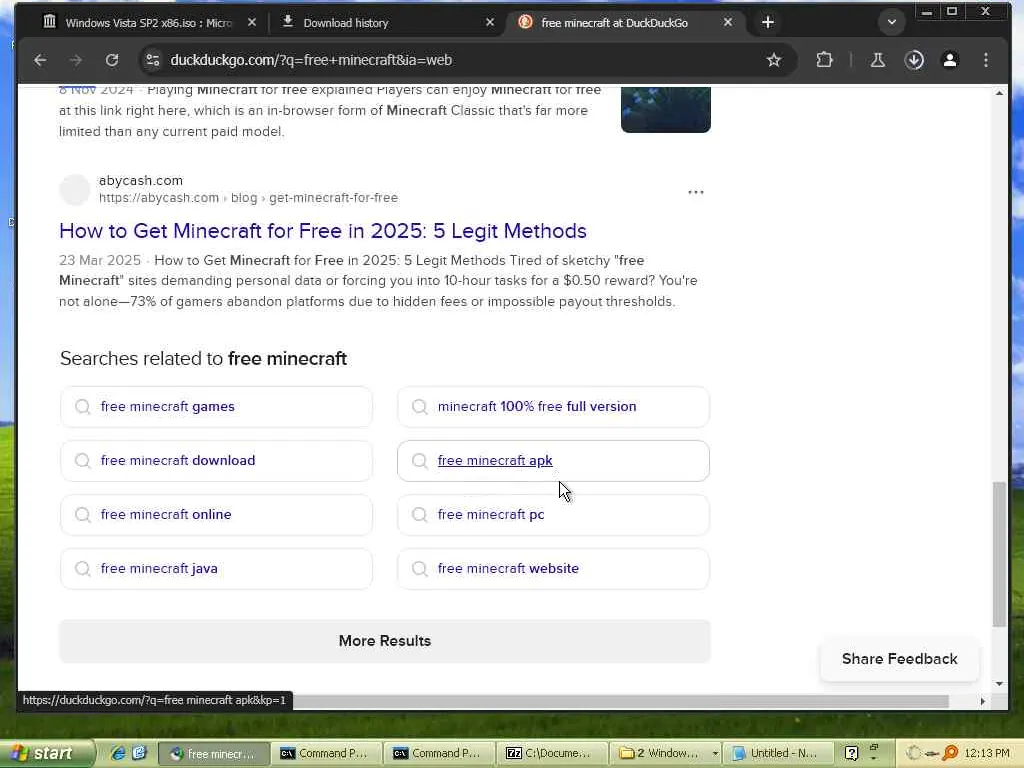Click the horizontal scrollbar track
Image resolution: width=1024 pixels, height=768 pixels.
pyautogui.click(x=620, y=701)
